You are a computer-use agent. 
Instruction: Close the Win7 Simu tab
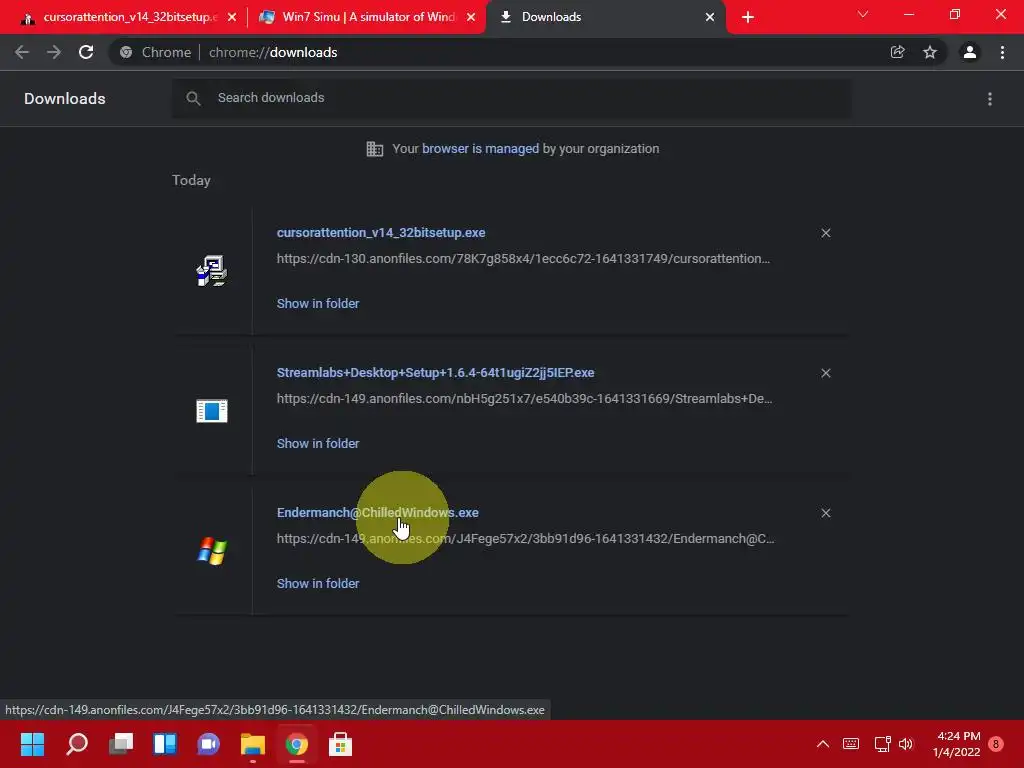coord(471,18)
